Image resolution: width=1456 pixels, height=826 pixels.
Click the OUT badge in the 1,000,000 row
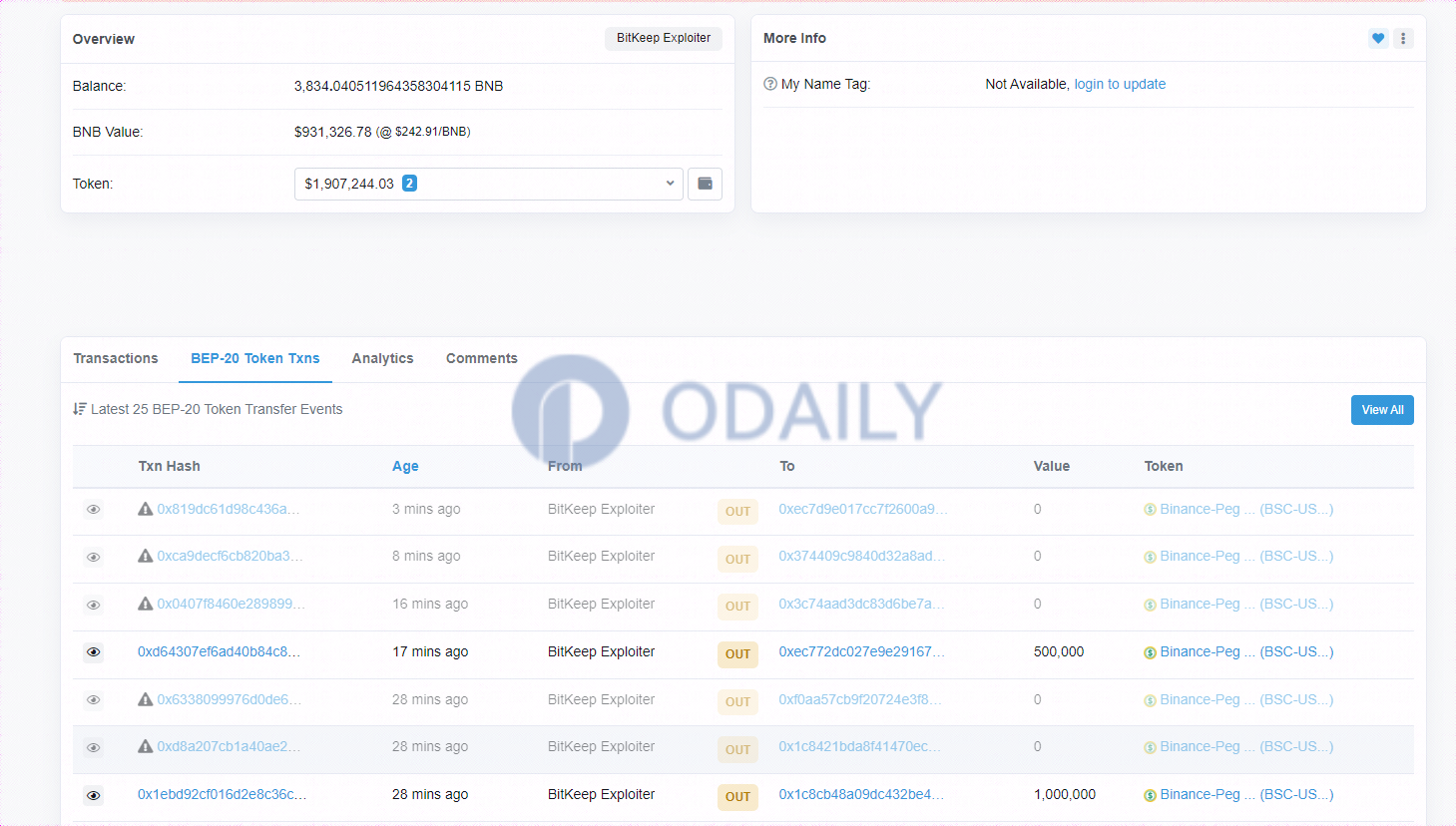pyautogui.click(x=737, y=797)
